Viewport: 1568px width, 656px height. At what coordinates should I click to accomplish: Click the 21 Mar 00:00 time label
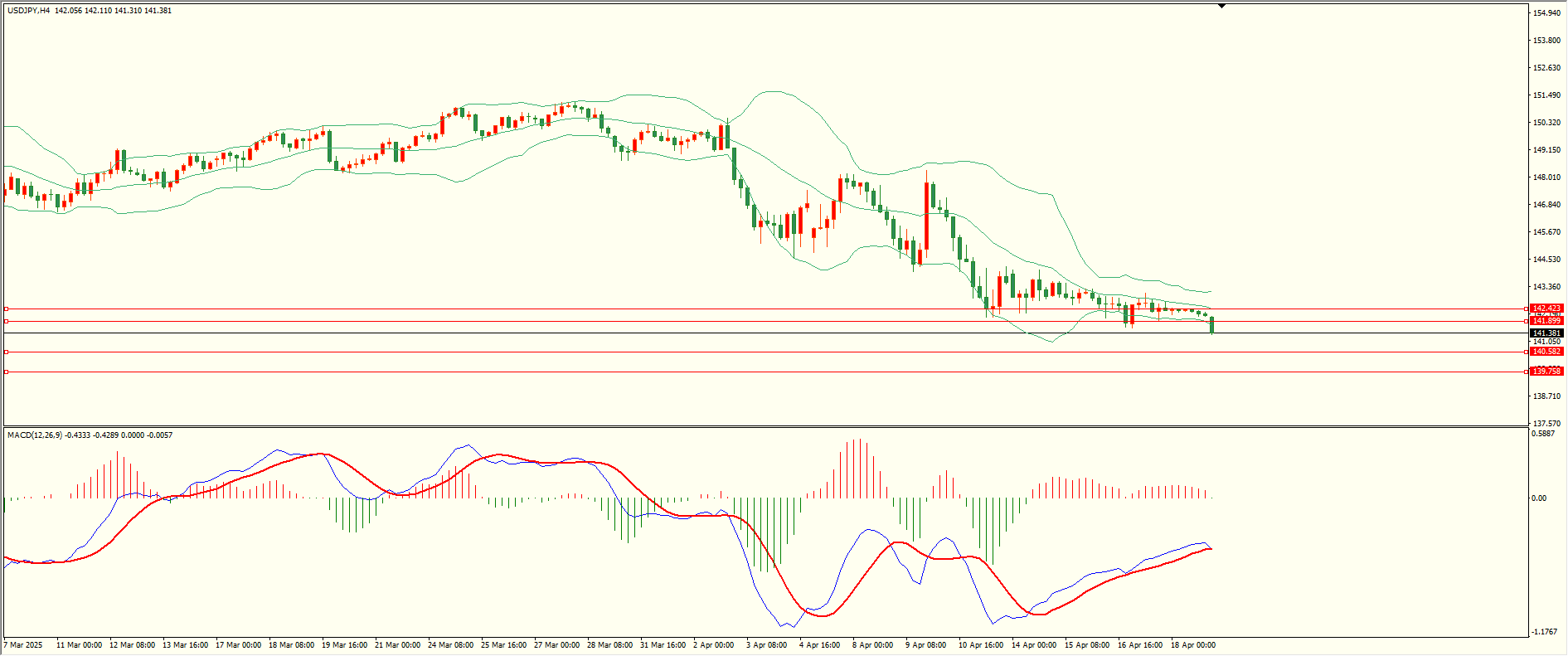397,645
